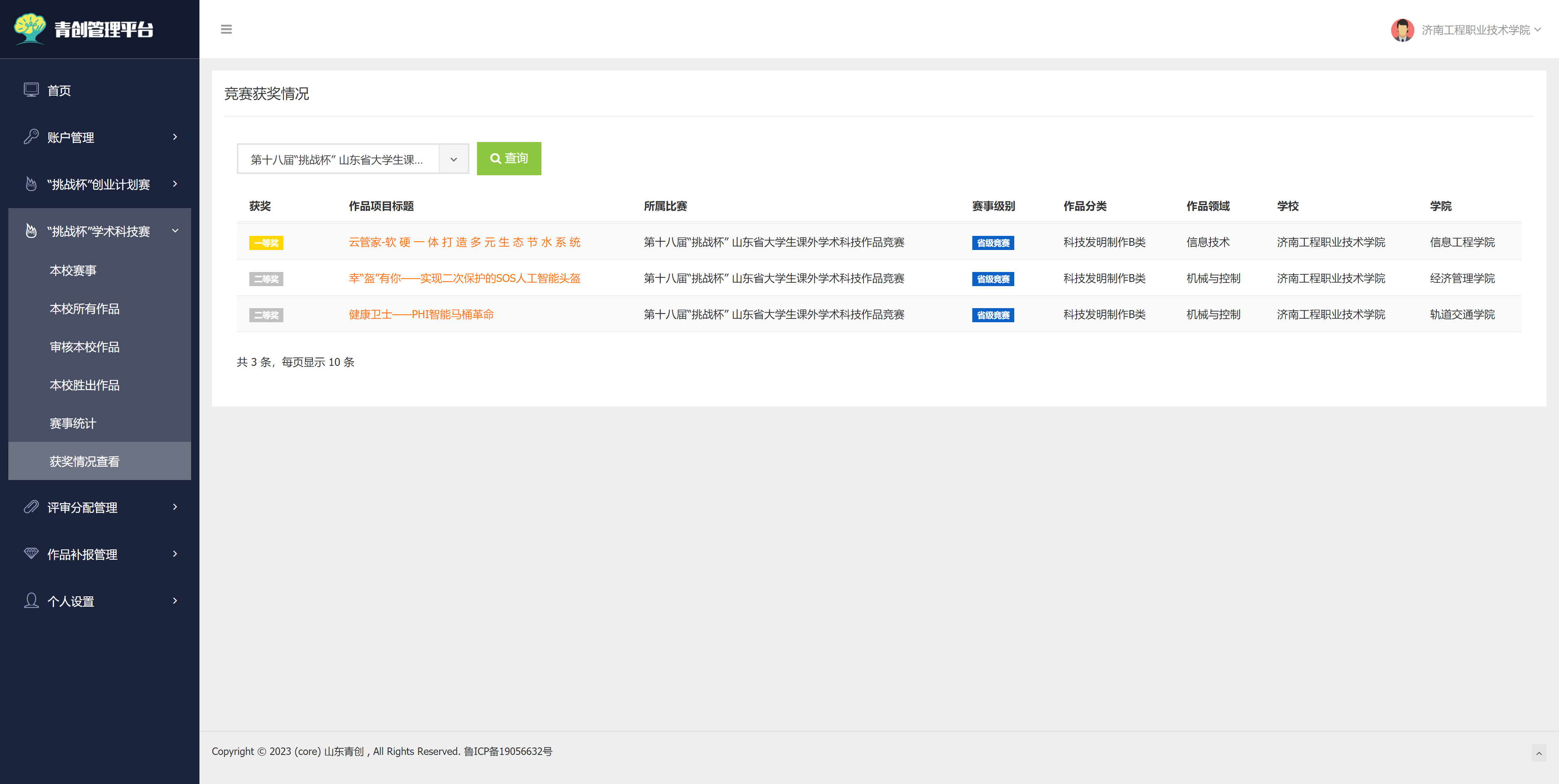Click 省级竞赛 badge in the 云管家 row
The image size is (1559, 784).
coord(993,243)
